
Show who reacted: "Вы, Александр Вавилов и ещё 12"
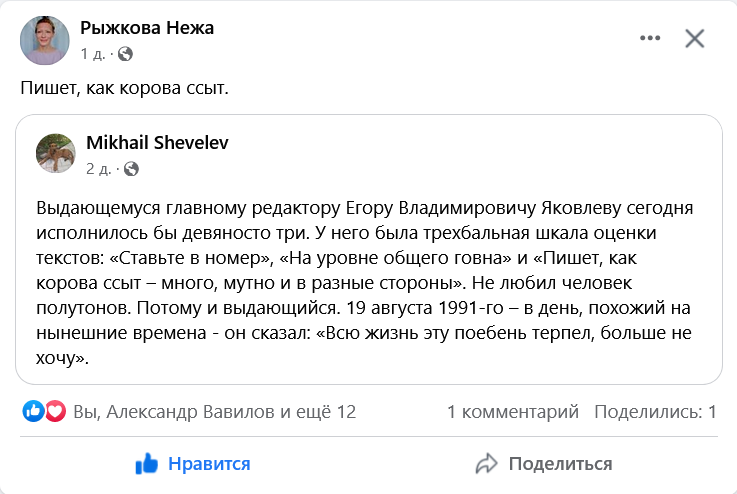[x=214, y=411]
